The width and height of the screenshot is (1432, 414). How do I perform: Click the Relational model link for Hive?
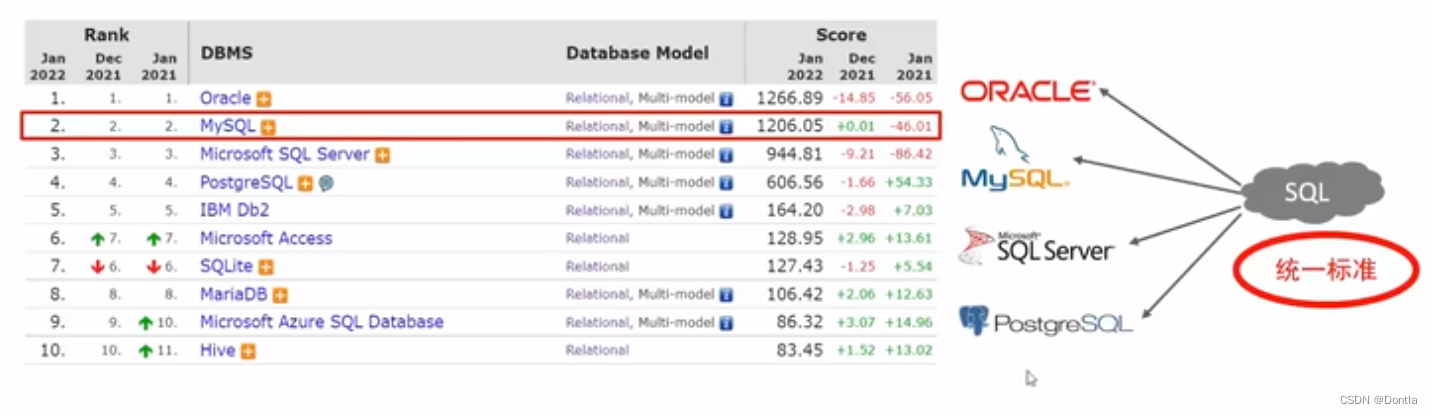click(597, 350)
